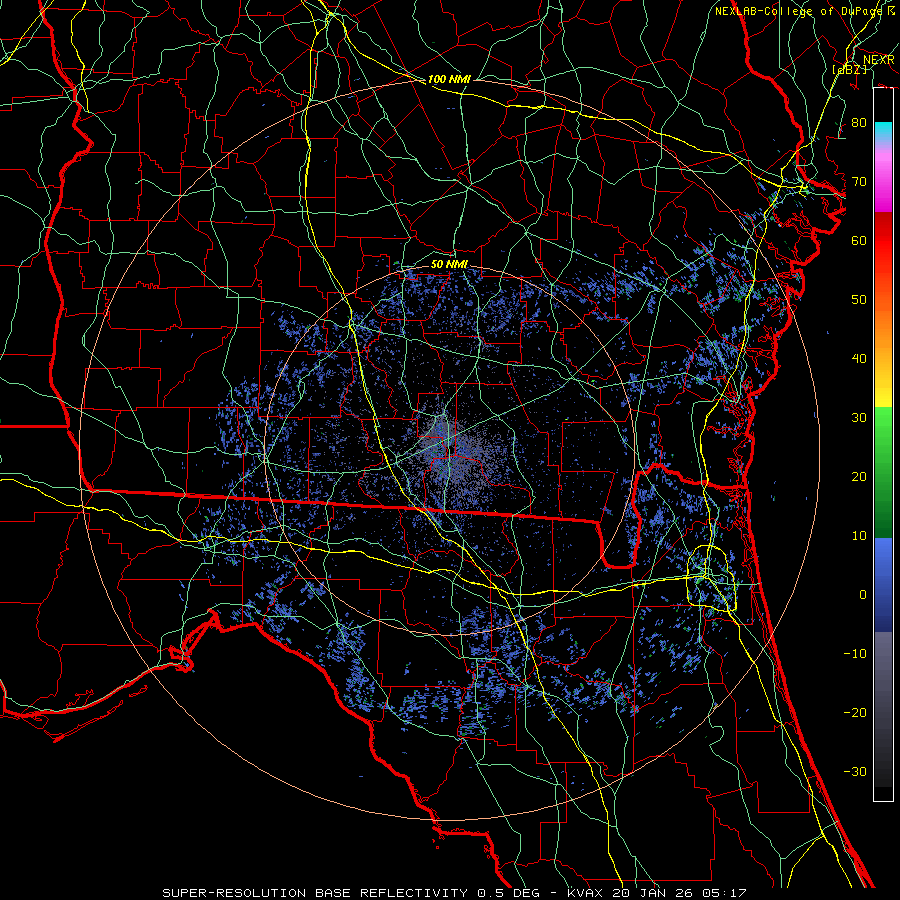Viewport: 900px width, 900px height.
Task: Click the "50" value on the dBZ scale
Action: point(859,300)
